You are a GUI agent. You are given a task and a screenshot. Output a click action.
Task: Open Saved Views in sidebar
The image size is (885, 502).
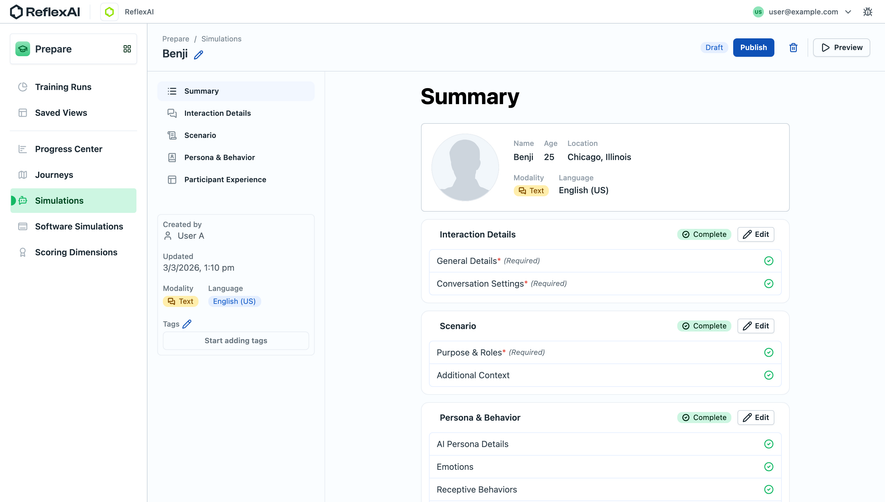73,113
